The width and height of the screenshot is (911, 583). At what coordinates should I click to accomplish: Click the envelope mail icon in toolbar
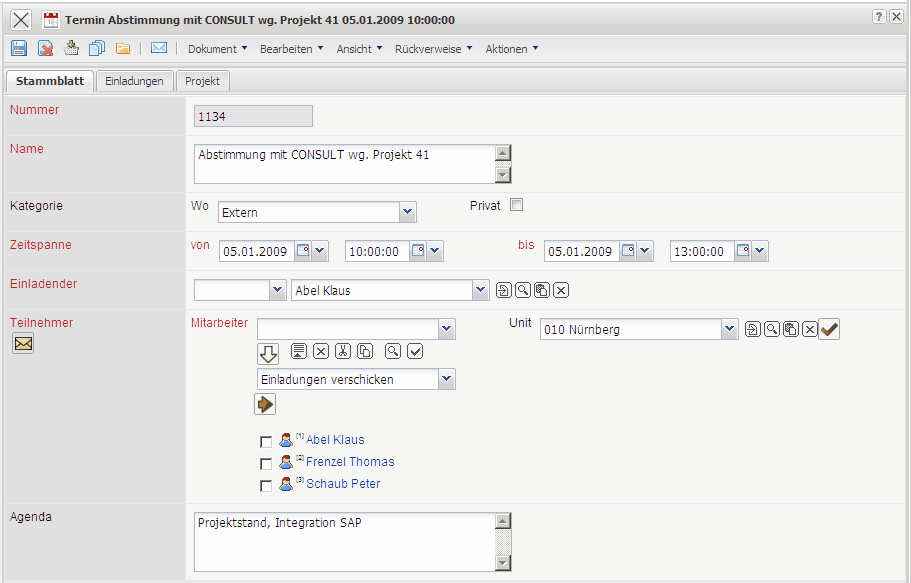159,48
